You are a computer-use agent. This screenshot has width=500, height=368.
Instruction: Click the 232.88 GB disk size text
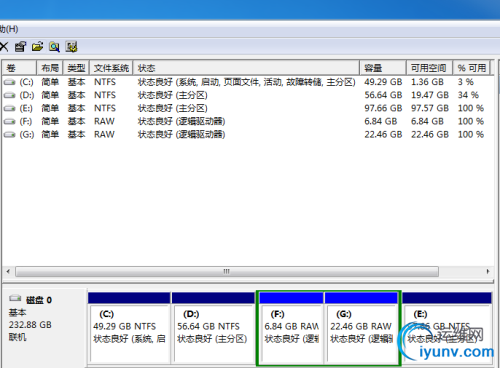(x=30, y=325)
